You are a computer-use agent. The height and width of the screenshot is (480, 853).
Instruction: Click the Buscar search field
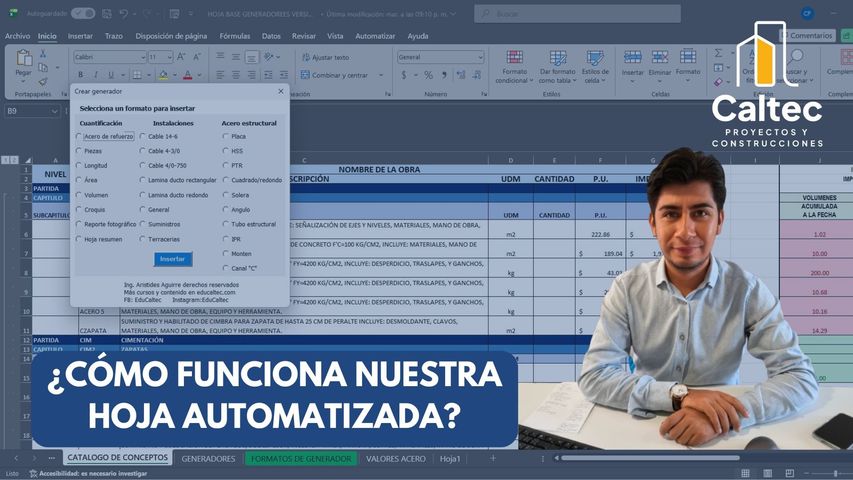pyautogui.click(x=578, y=14)
